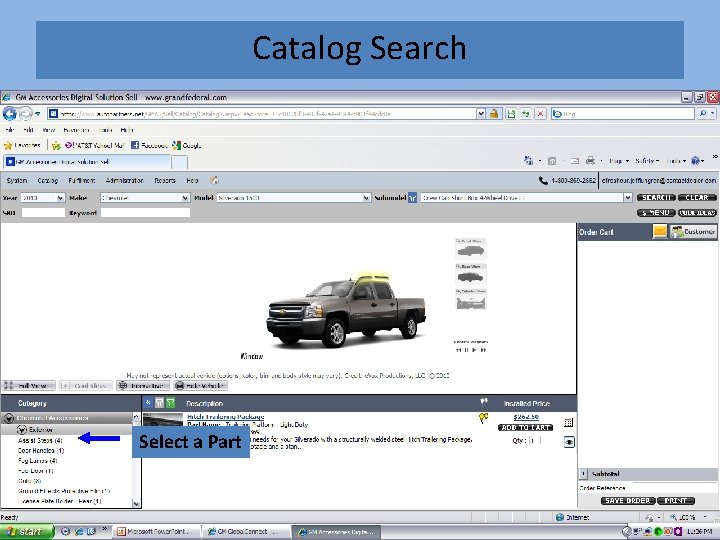
Task: Click the play control under vehicle thumbnails
Action: (x=475, y=350)
